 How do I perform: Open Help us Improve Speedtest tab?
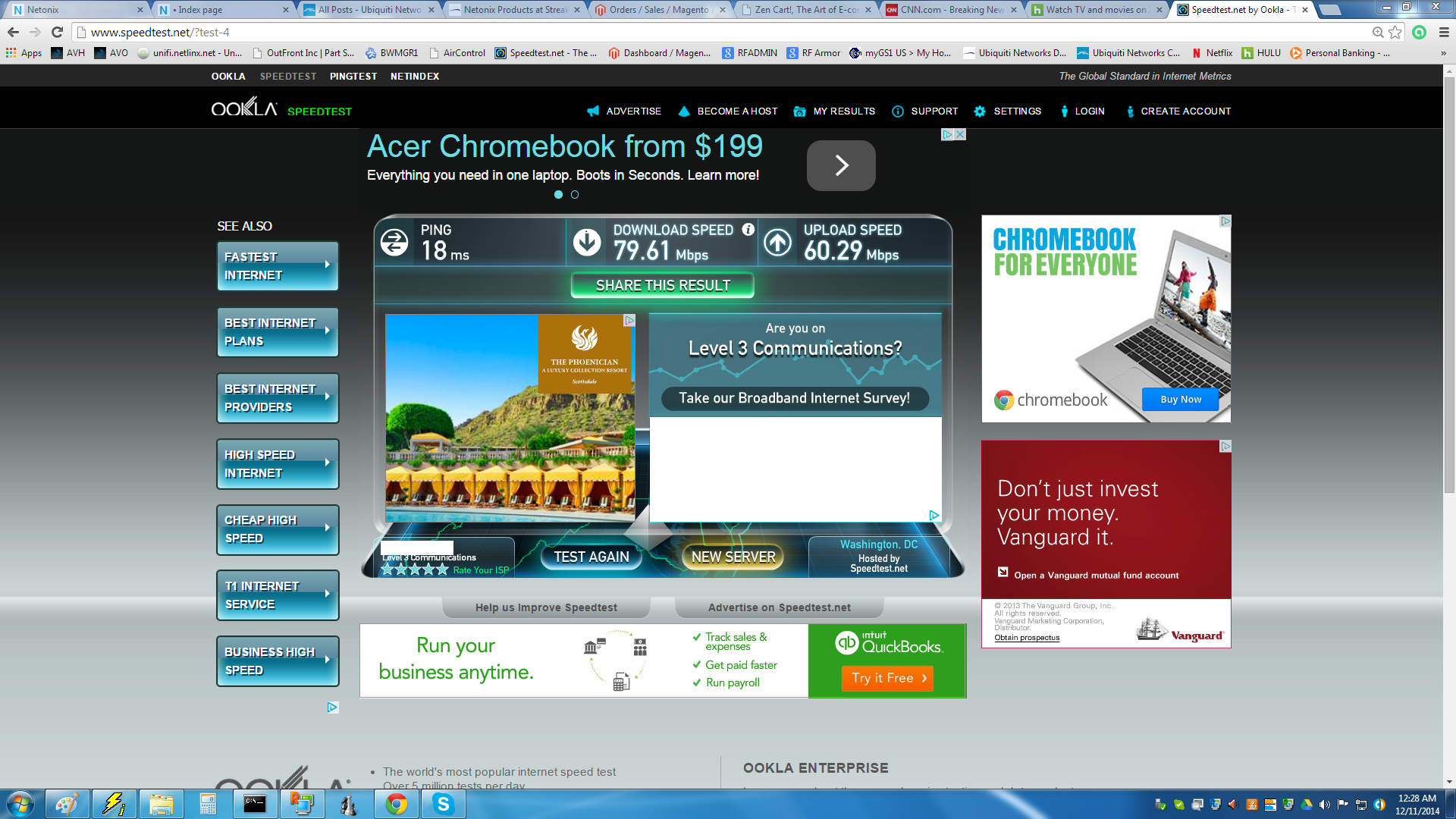coord(546,607)
